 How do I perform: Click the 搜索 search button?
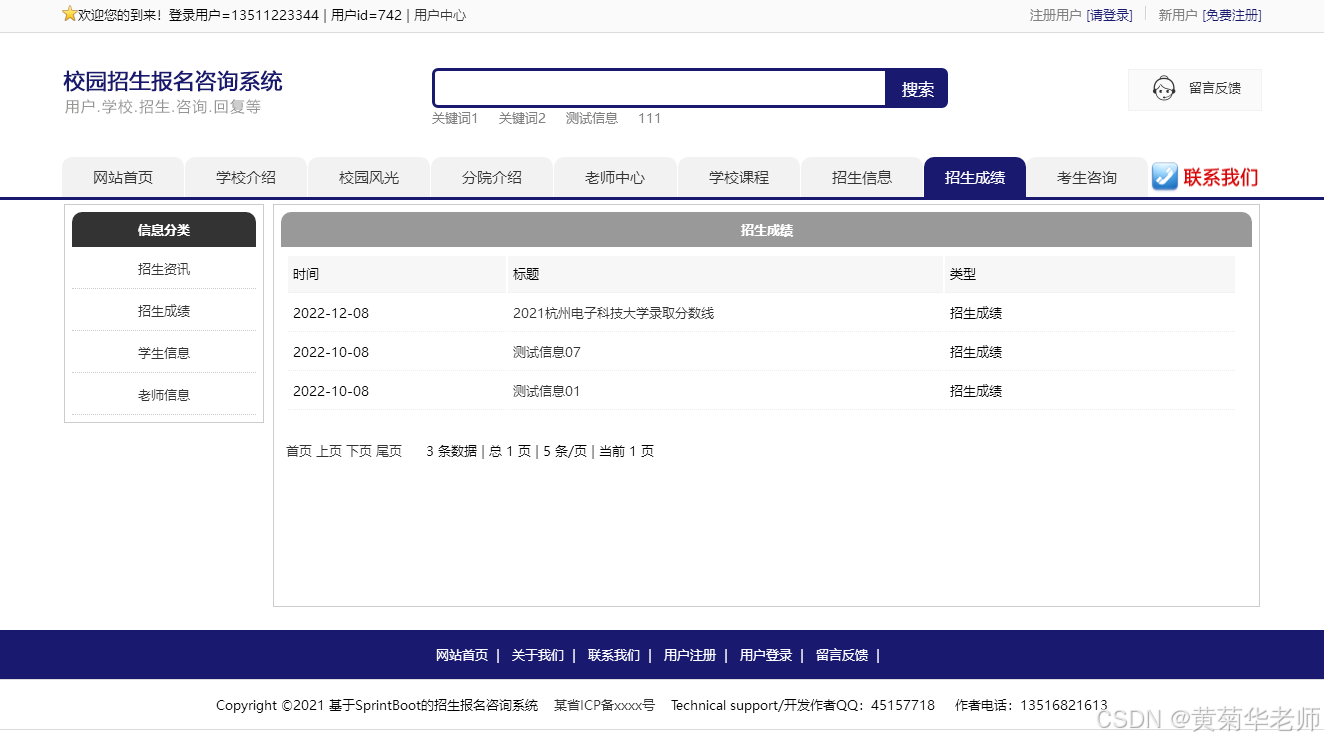tap(915, 88)
